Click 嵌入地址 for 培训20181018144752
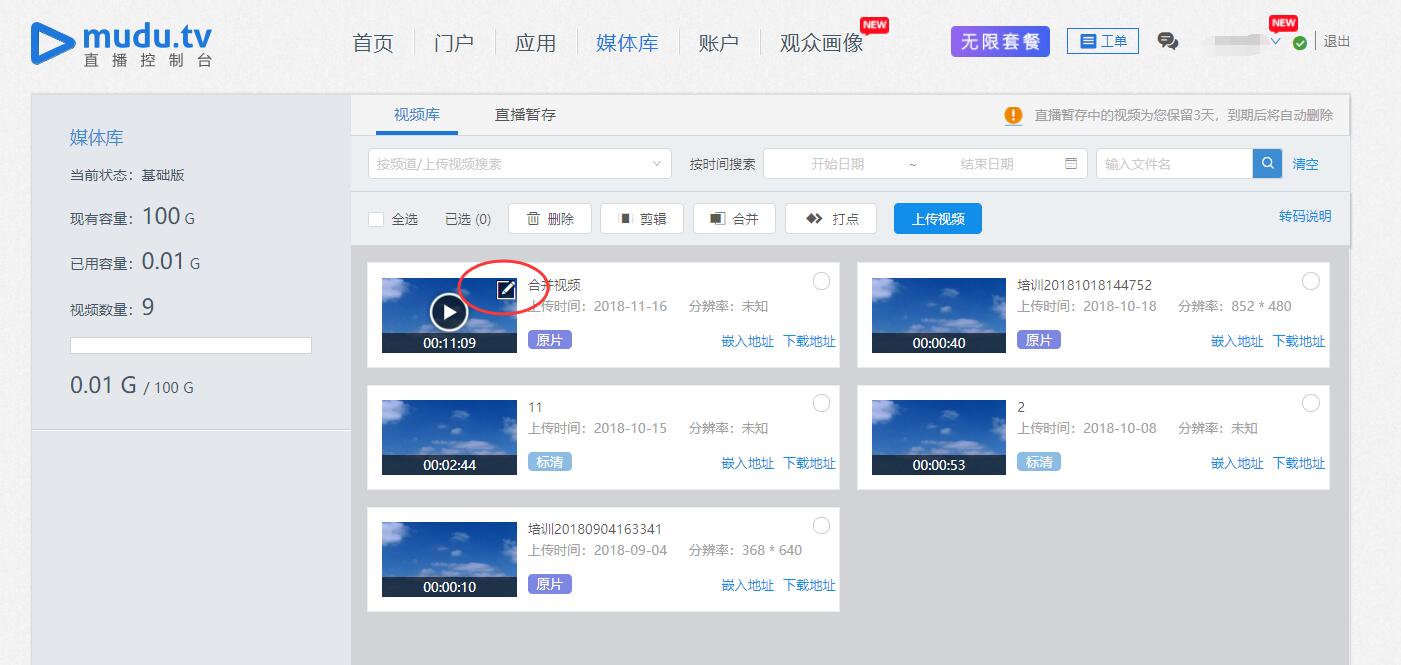1401x665 pixels. point(1238,341)
